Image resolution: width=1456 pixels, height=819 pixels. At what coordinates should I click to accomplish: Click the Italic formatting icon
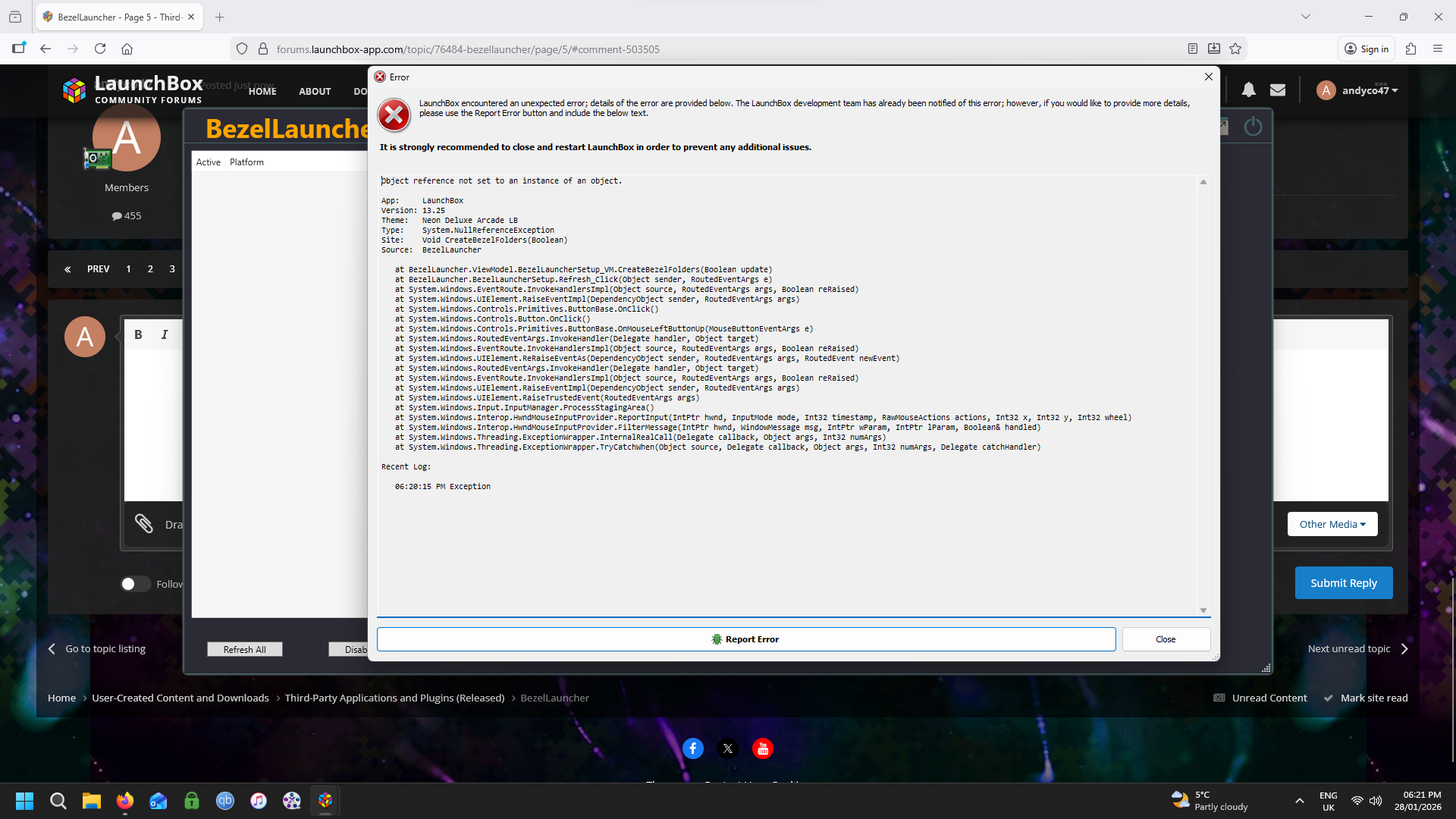(165, 334)
